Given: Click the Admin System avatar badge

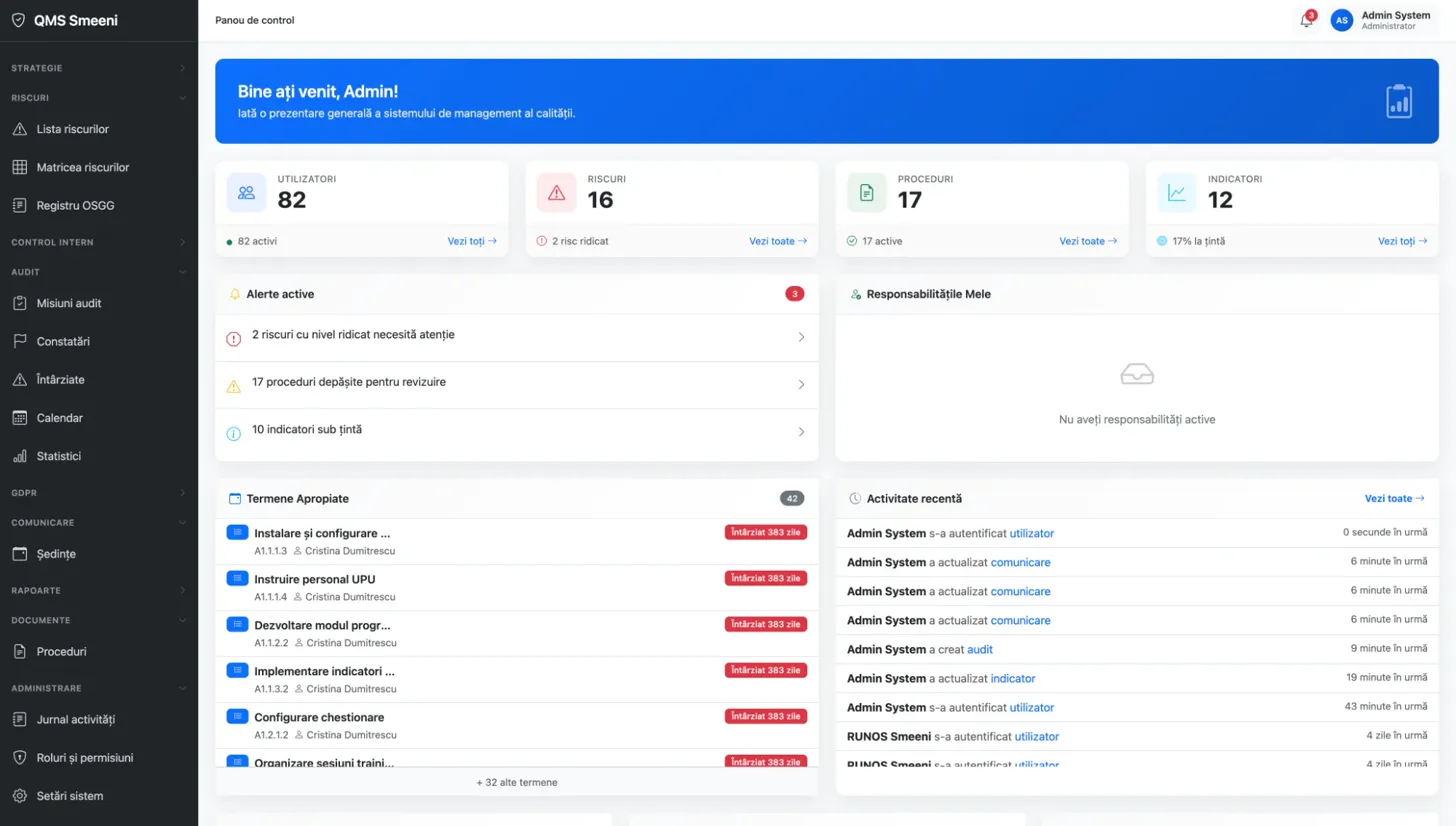Looking at the screenshot, I should (1341, 20).
